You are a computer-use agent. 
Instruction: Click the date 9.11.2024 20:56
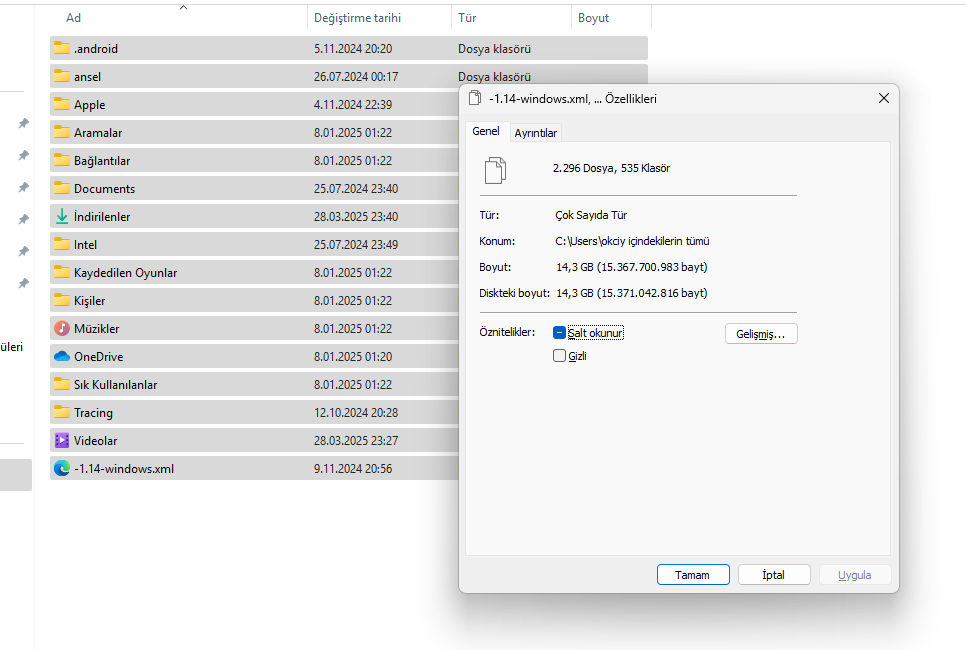tap(353, 469)
